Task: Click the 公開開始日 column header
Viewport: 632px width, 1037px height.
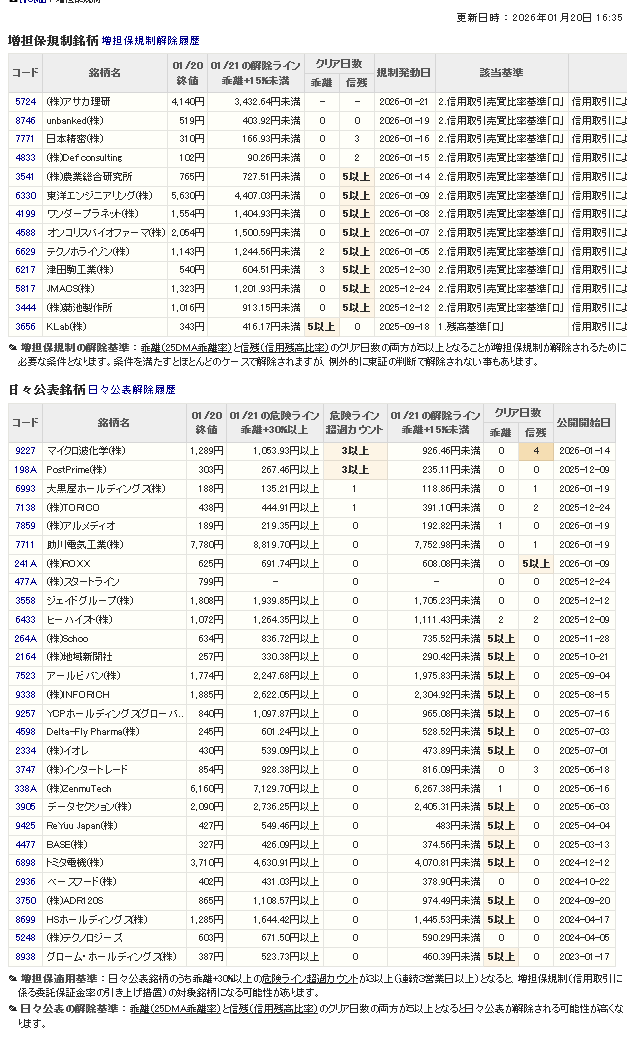Action: pos(582,423)
